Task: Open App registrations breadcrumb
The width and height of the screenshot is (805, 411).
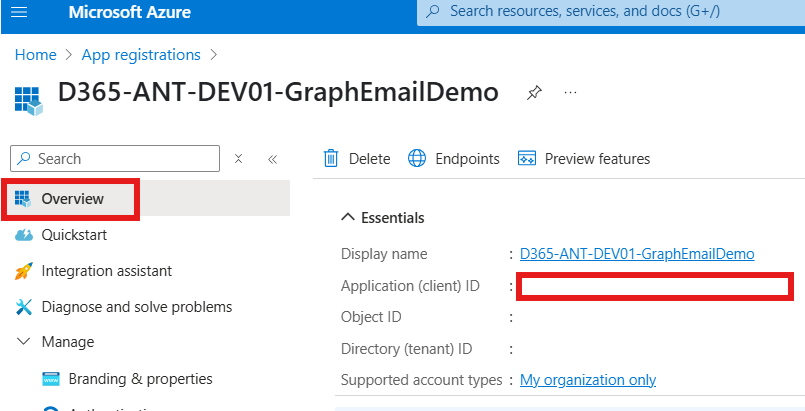Action: point(141,55)
